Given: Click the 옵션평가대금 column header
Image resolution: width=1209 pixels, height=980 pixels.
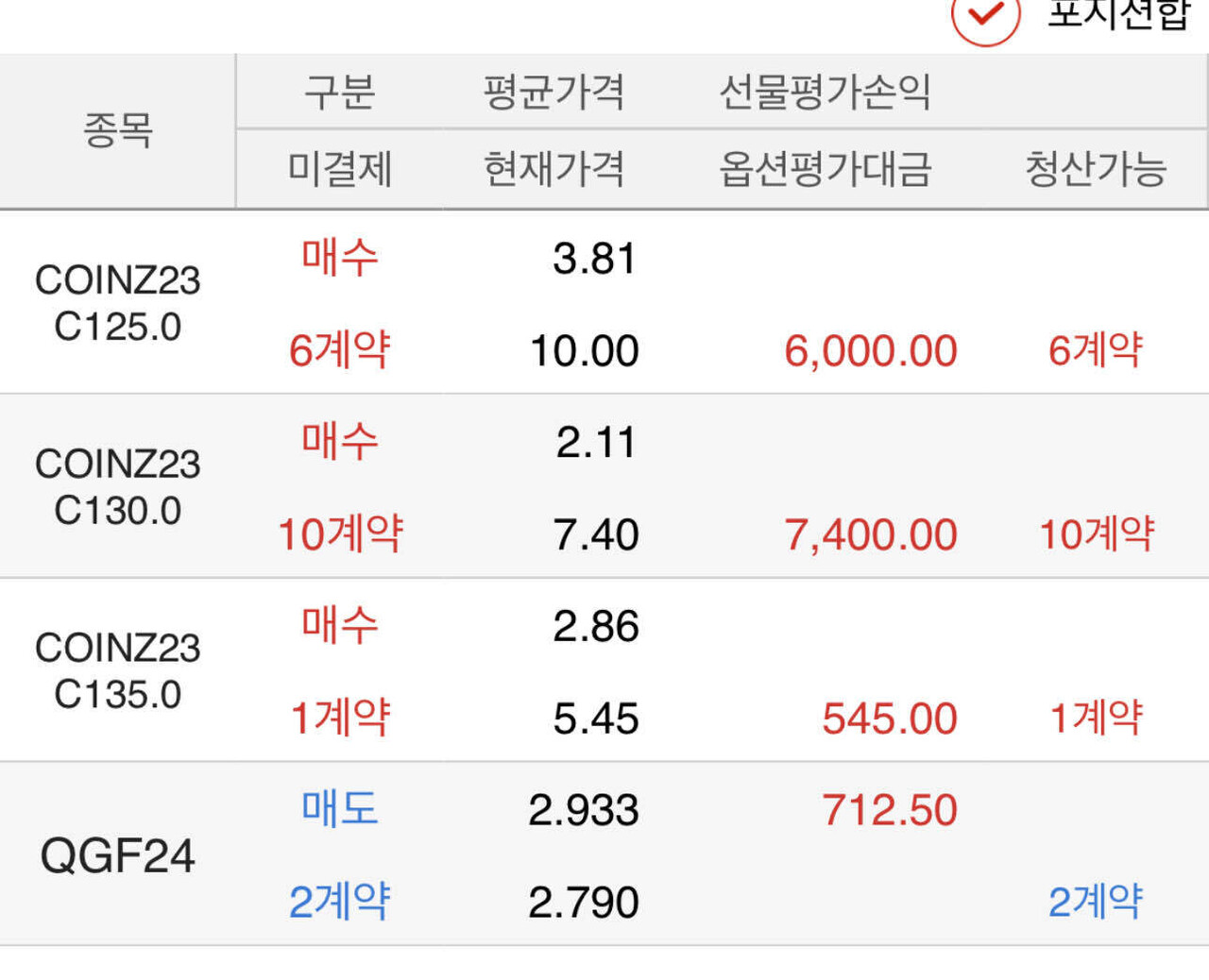Looking at the screenshot, I should (x=826, y=169).
